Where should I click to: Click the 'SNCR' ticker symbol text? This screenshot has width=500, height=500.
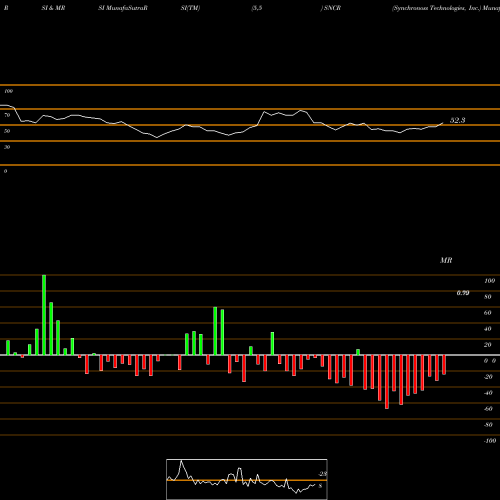(x=332, y=8)
